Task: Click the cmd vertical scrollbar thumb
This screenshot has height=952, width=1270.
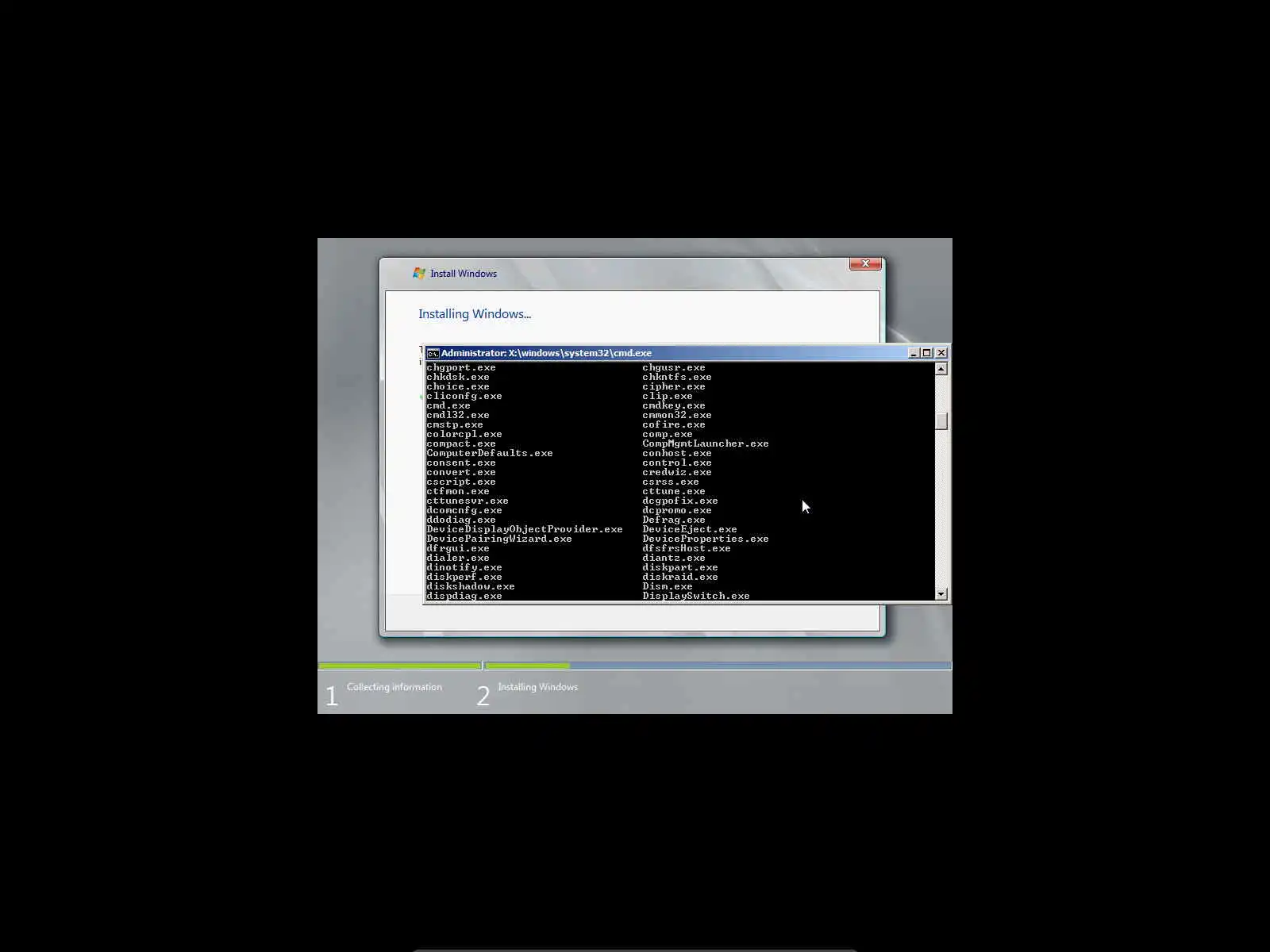Action: 941,421
